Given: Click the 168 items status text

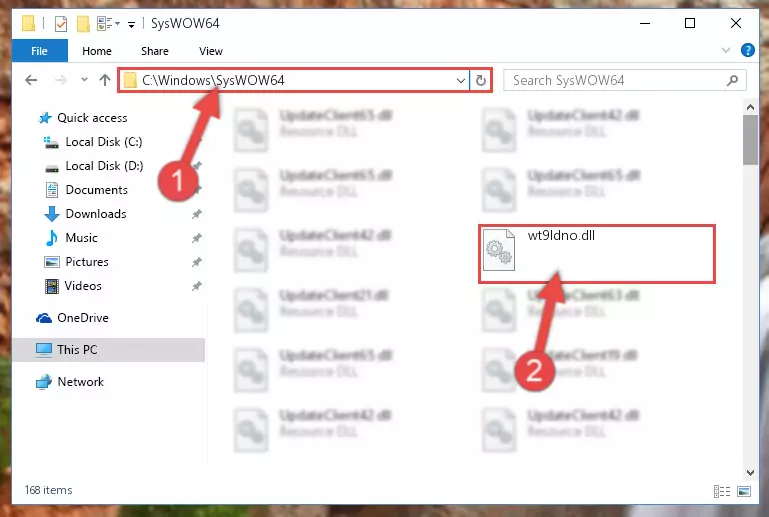Looking at the screenshot, I should (x=48, y=490).
